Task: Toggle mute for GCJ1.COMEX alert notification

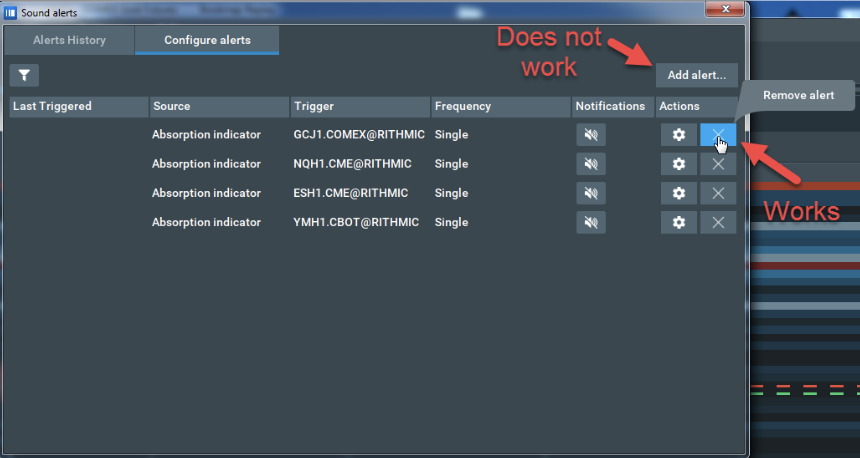Action: [591, 134]
